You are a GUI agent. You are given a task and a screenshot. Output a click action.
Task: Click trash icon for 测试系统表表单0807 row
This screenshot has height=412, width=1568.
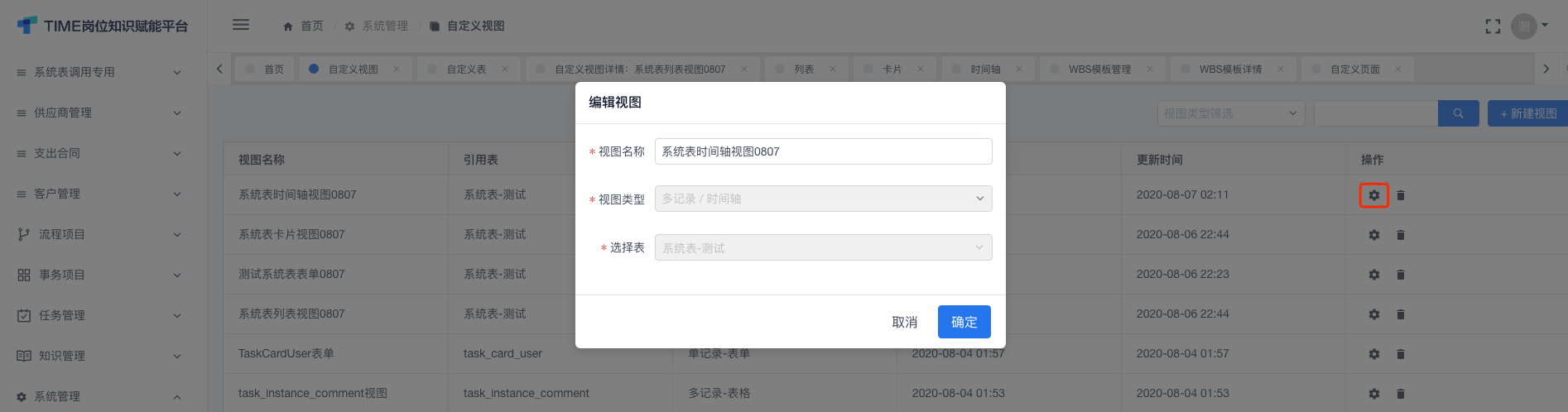coord(1401,275)
